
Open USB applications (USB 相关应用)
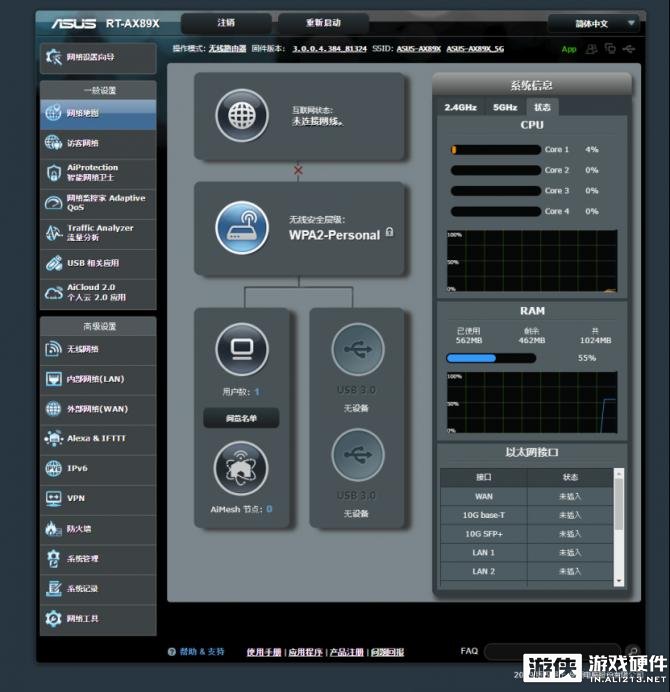tap(98, 263)
